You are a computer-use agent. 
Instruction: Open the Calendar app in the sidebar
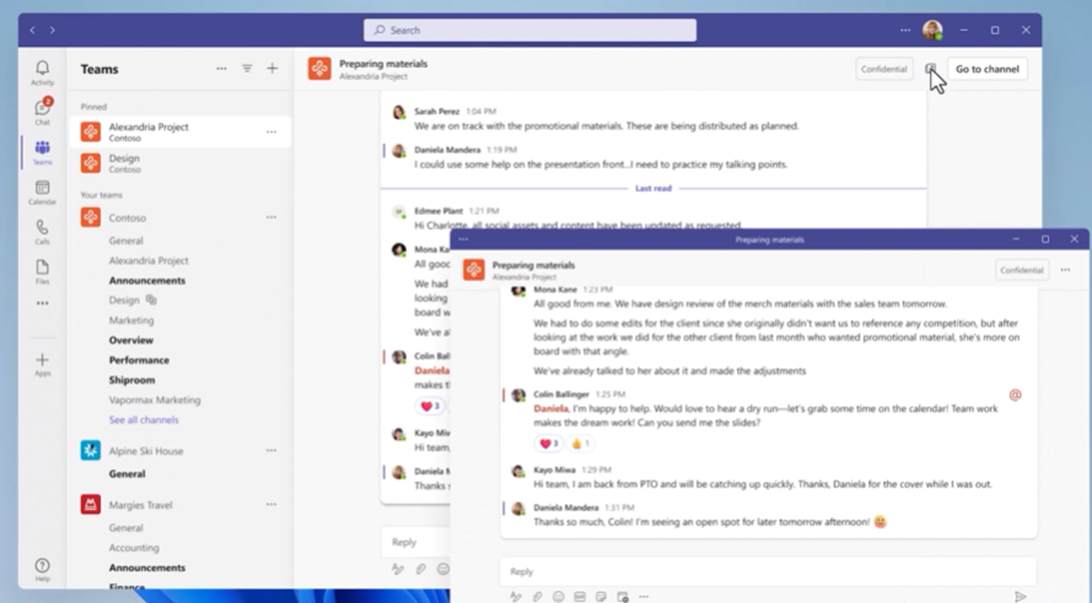(42, 192)
